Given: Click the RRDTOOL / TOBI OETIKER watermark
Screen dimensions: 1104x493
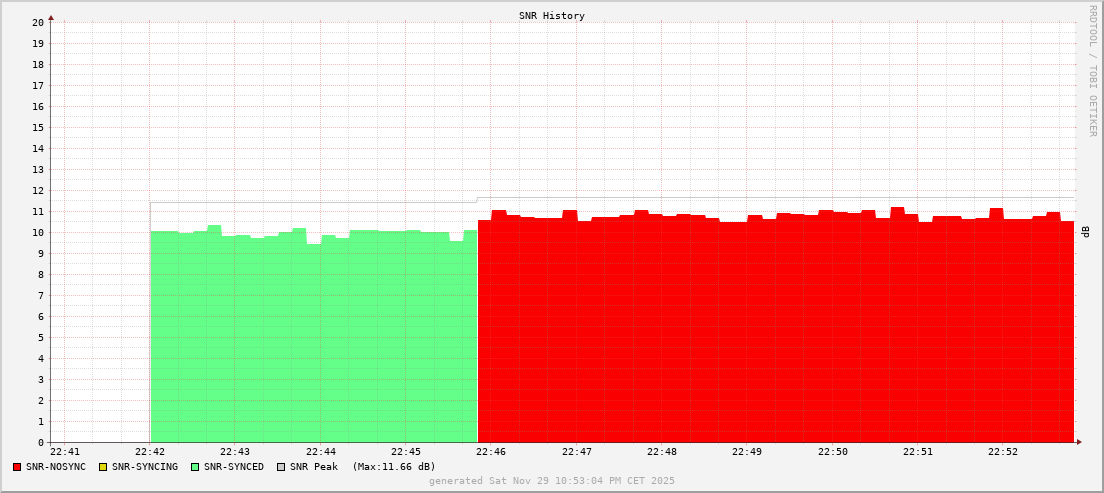Looking at the screenshot, I should [1092, 70].
